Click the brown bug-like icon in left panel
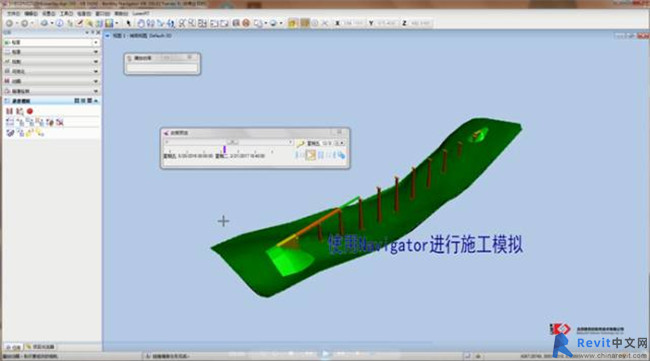Image resolution: width=650 pixels, height=361 pixels. click(50, 122)
